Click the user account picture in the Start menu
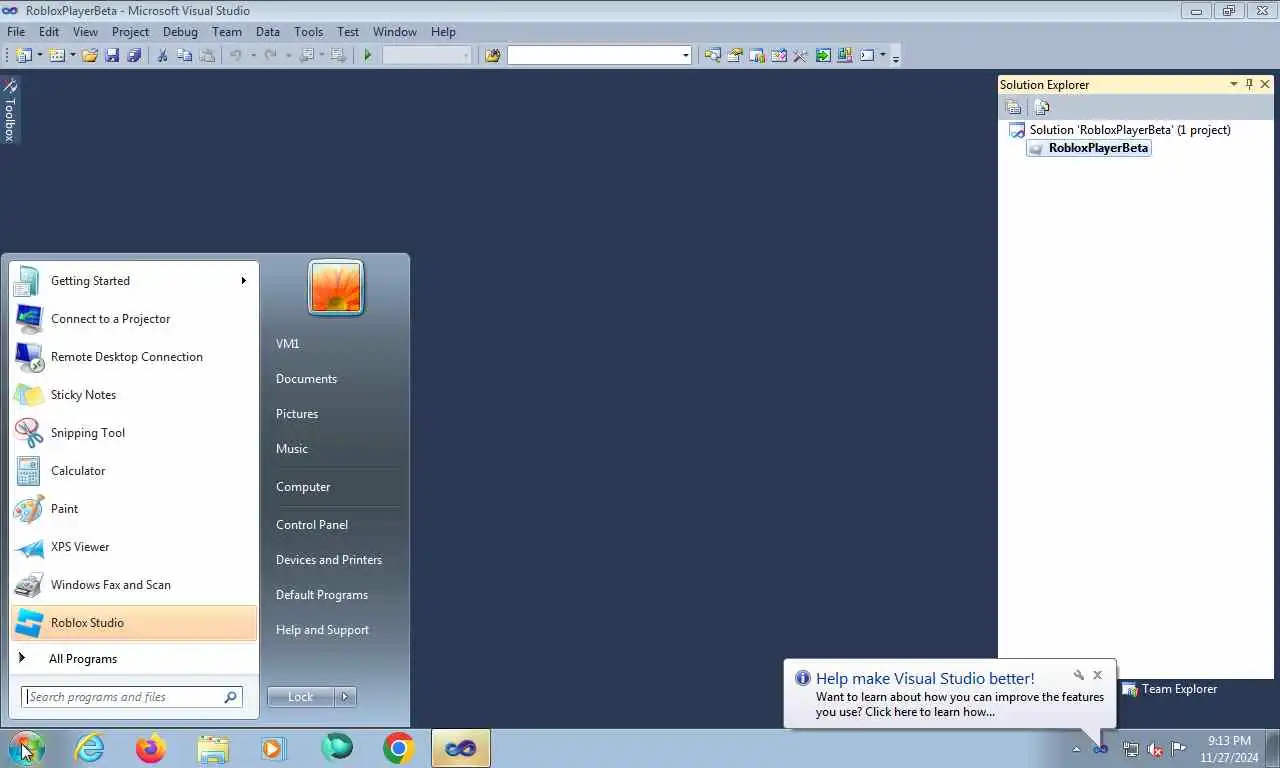 pos(336,288)
